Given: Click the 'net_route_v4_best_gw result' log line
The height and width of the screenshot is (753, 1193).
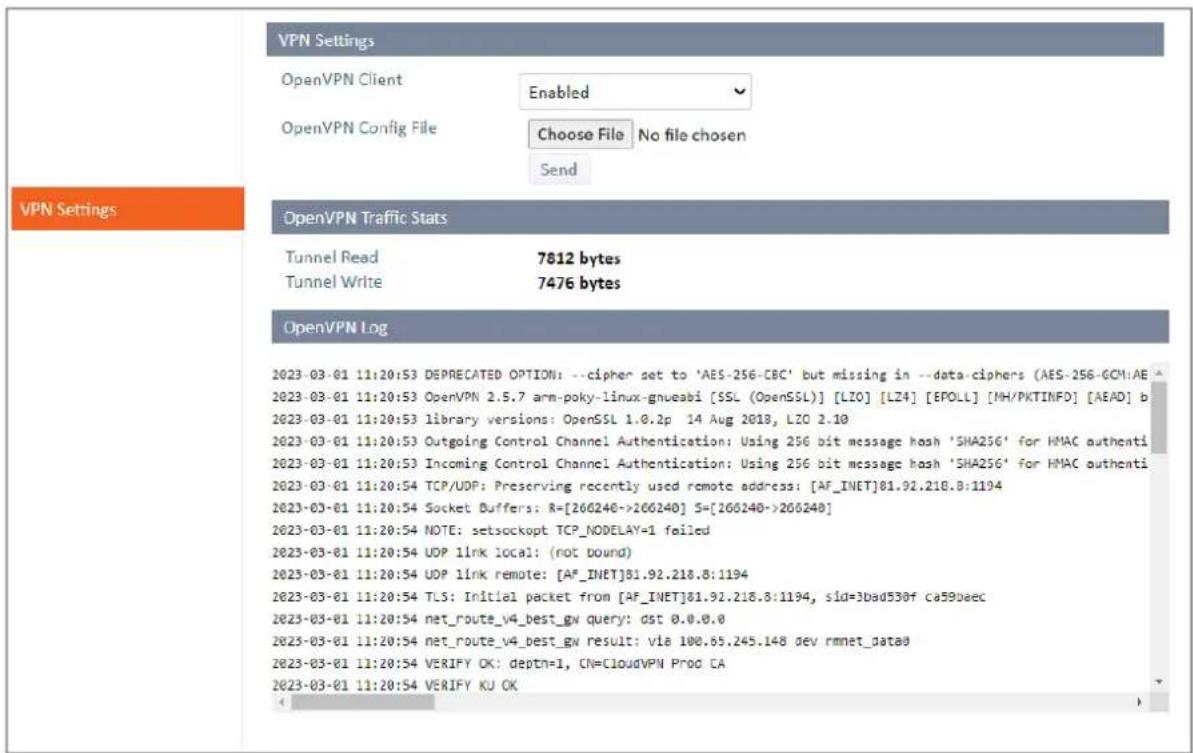Looking at the screenshot, I should click(x=590, y=641).
